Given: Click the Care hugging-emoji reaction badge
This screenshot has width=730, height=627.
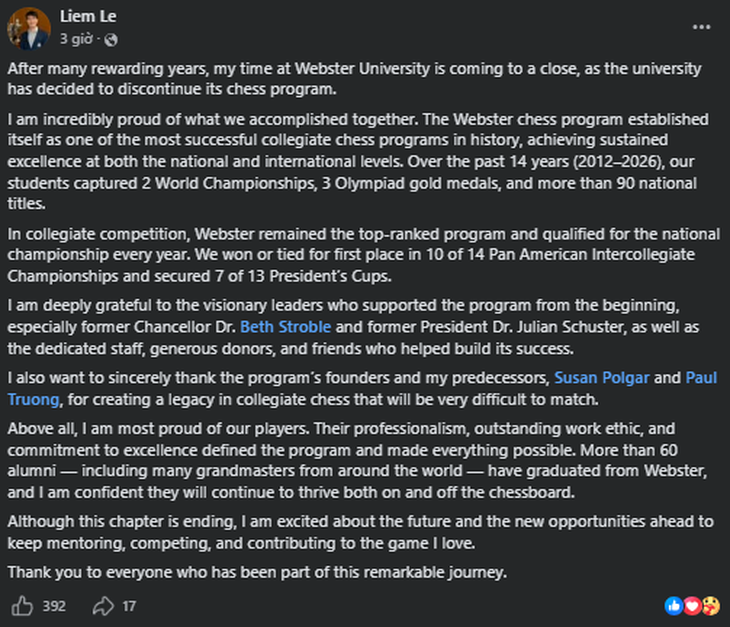Looking at the screenshot, I should pyautogui.click(x=711, y=606).
